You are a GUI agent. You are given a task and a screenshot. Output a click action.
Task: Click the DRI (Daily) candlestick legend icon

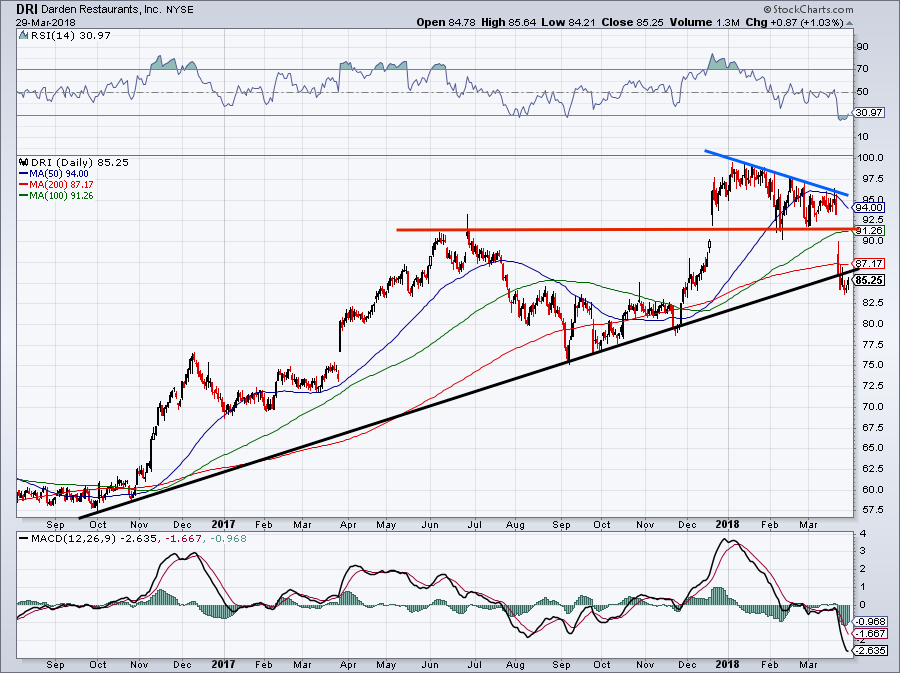click(23, 162)
